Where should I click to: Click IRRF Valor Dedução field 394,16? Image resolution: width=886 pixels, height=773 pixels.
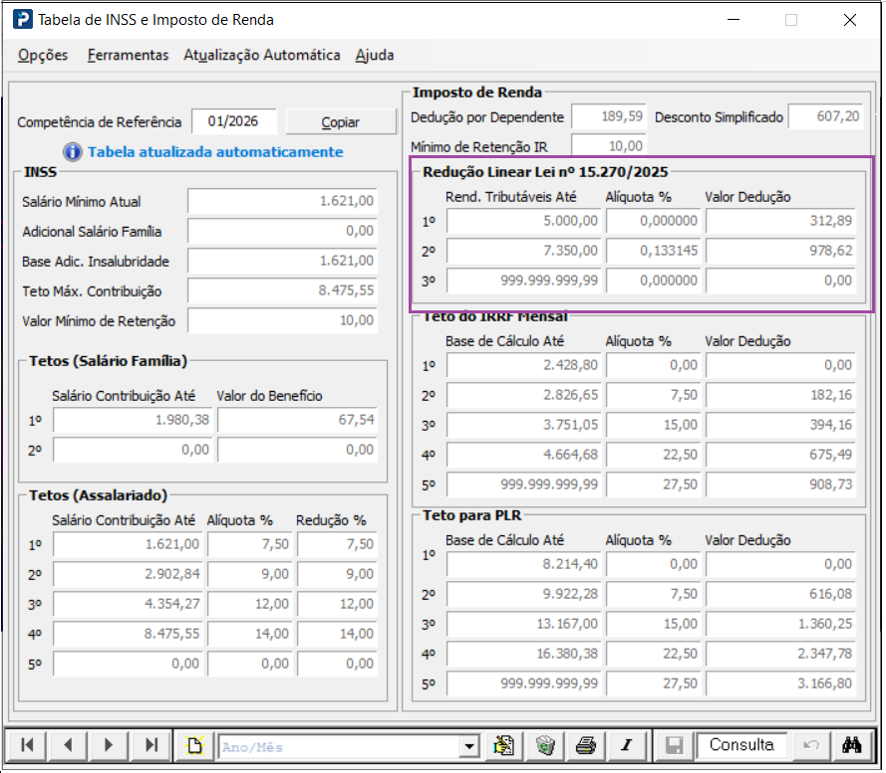781,425
